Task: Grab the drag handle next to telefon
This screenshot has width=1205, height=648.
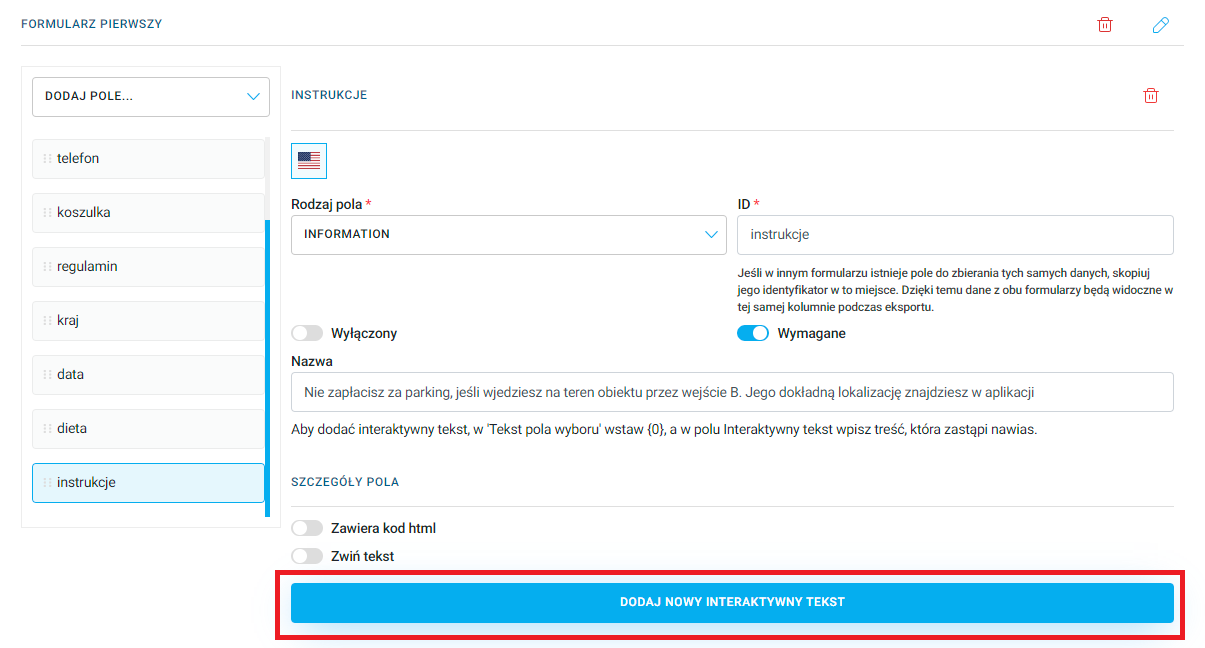Action: coord(47,158)
